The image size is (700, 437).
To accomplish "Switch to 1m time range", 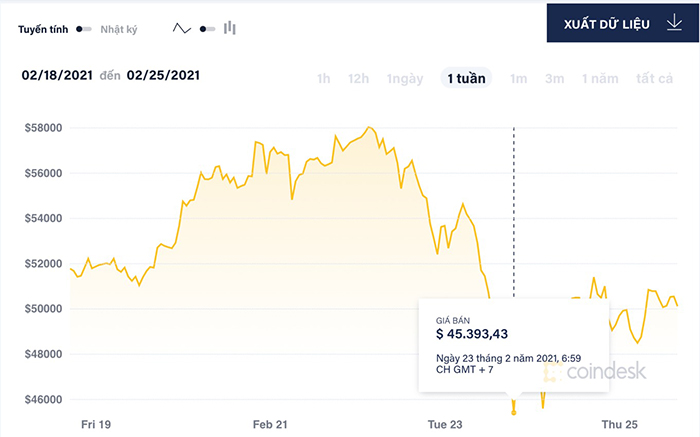I will point(518,79).
